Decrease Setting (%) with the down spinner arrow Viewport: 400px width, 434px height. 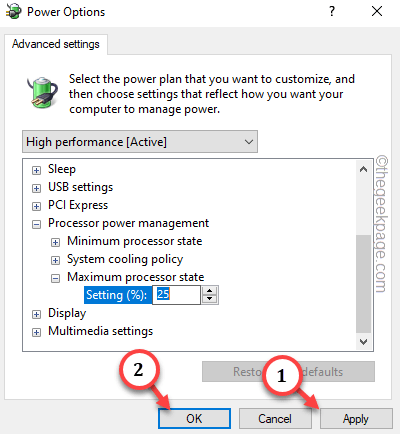click(209, 299)
